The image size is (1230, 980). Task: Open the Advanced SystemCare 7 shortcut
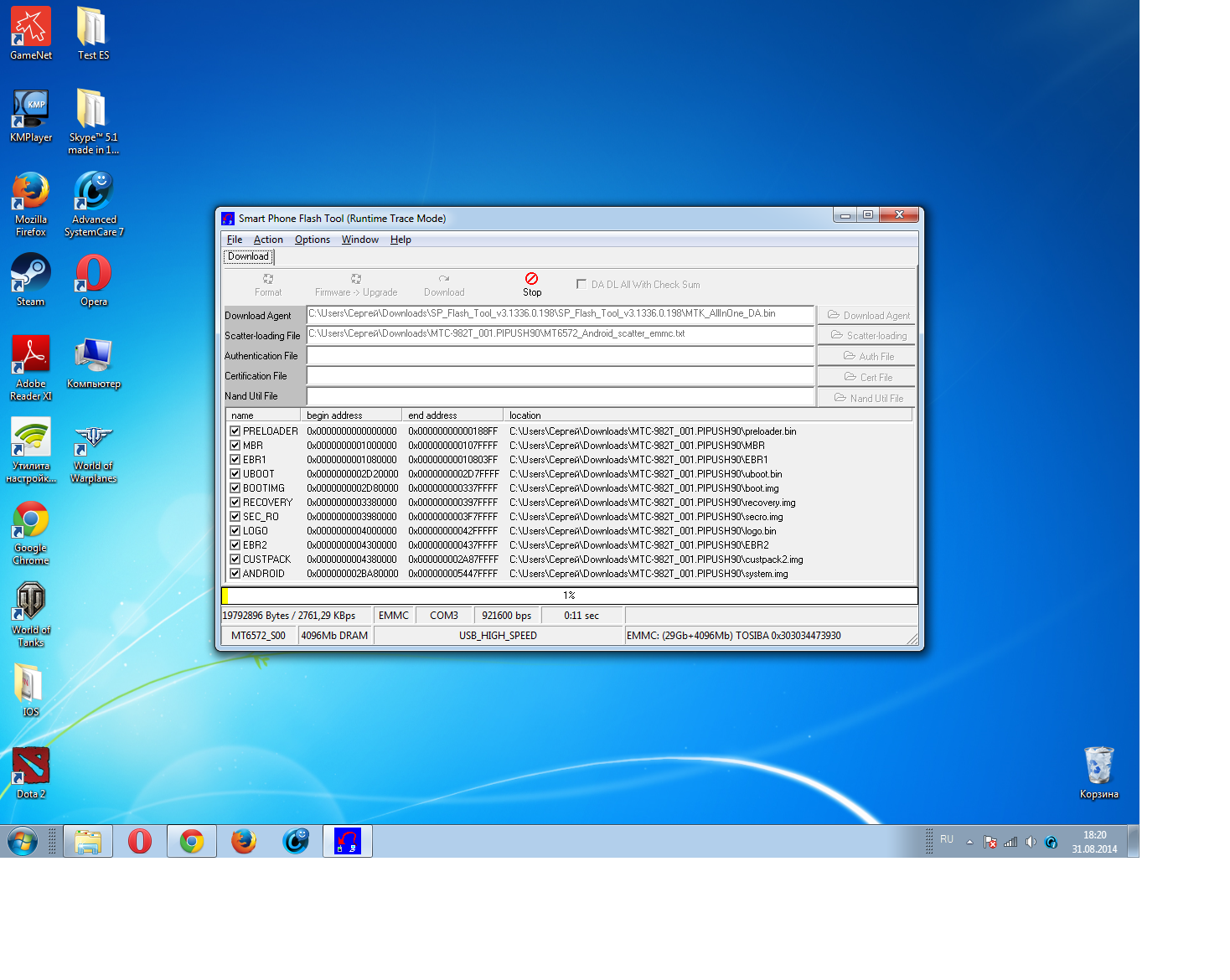(x=94, y=204)
